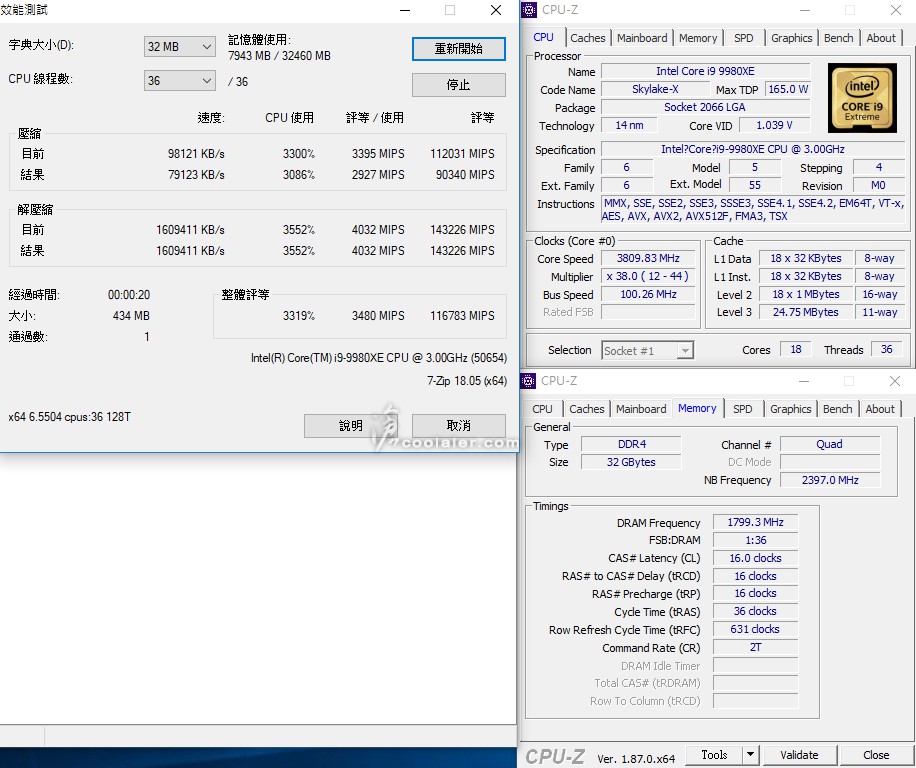Switch to Graphics tab in top CPU-Z window
Image resolution: width=916 pixels, height=768 pixels.
(x=792, y=38)
